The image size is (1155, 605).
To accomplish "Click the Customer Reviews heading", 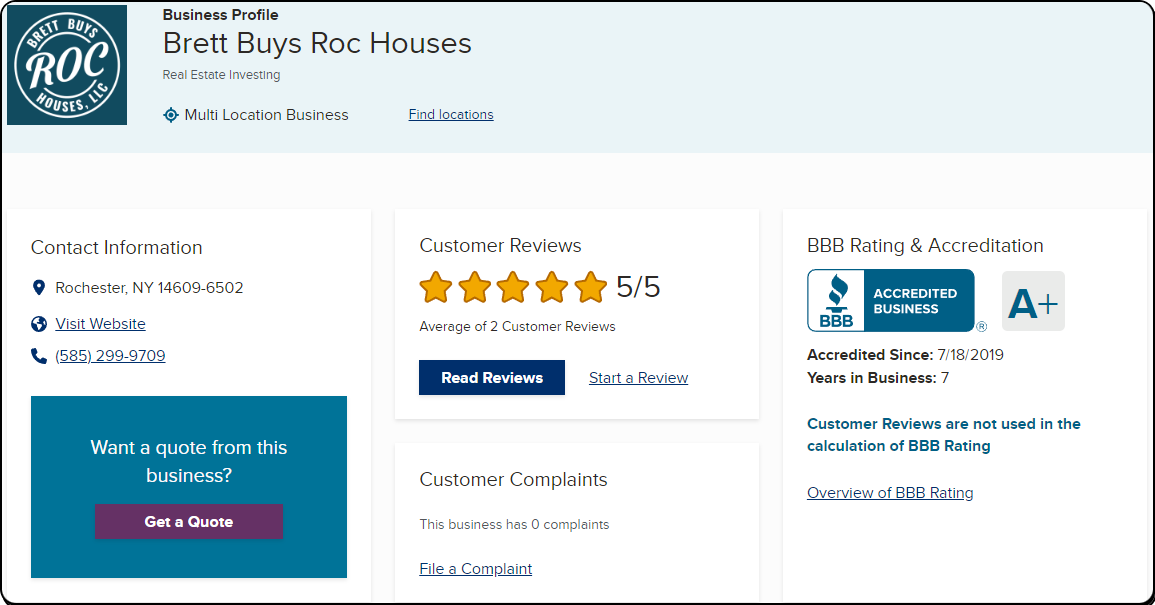I will pyautogui.click(x=500, y=245).
